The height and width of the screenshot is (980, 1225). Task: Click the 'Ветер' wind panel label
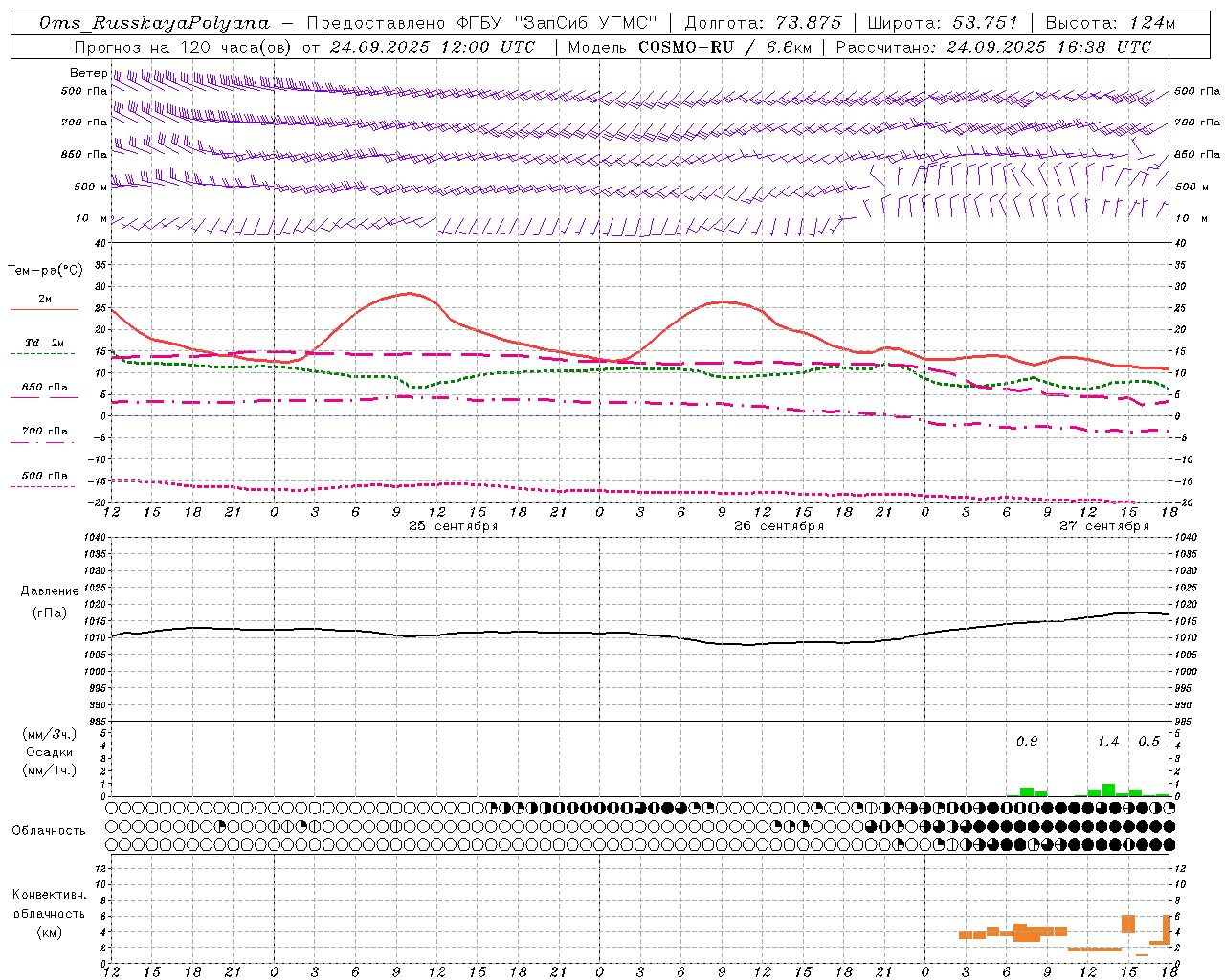pos(88,73)
